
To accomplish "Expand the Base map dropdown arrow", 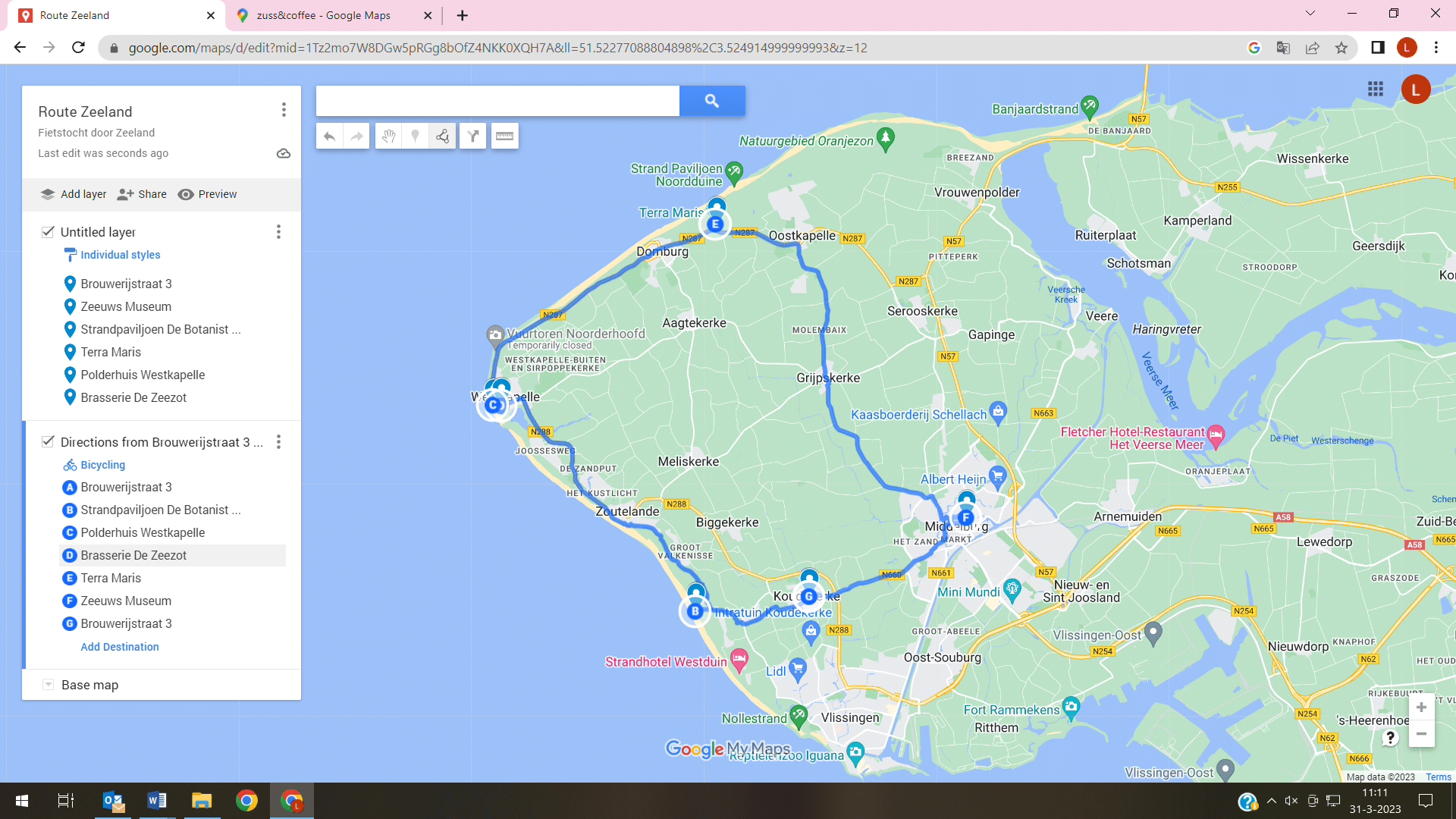I will click(x=48, y=685).
